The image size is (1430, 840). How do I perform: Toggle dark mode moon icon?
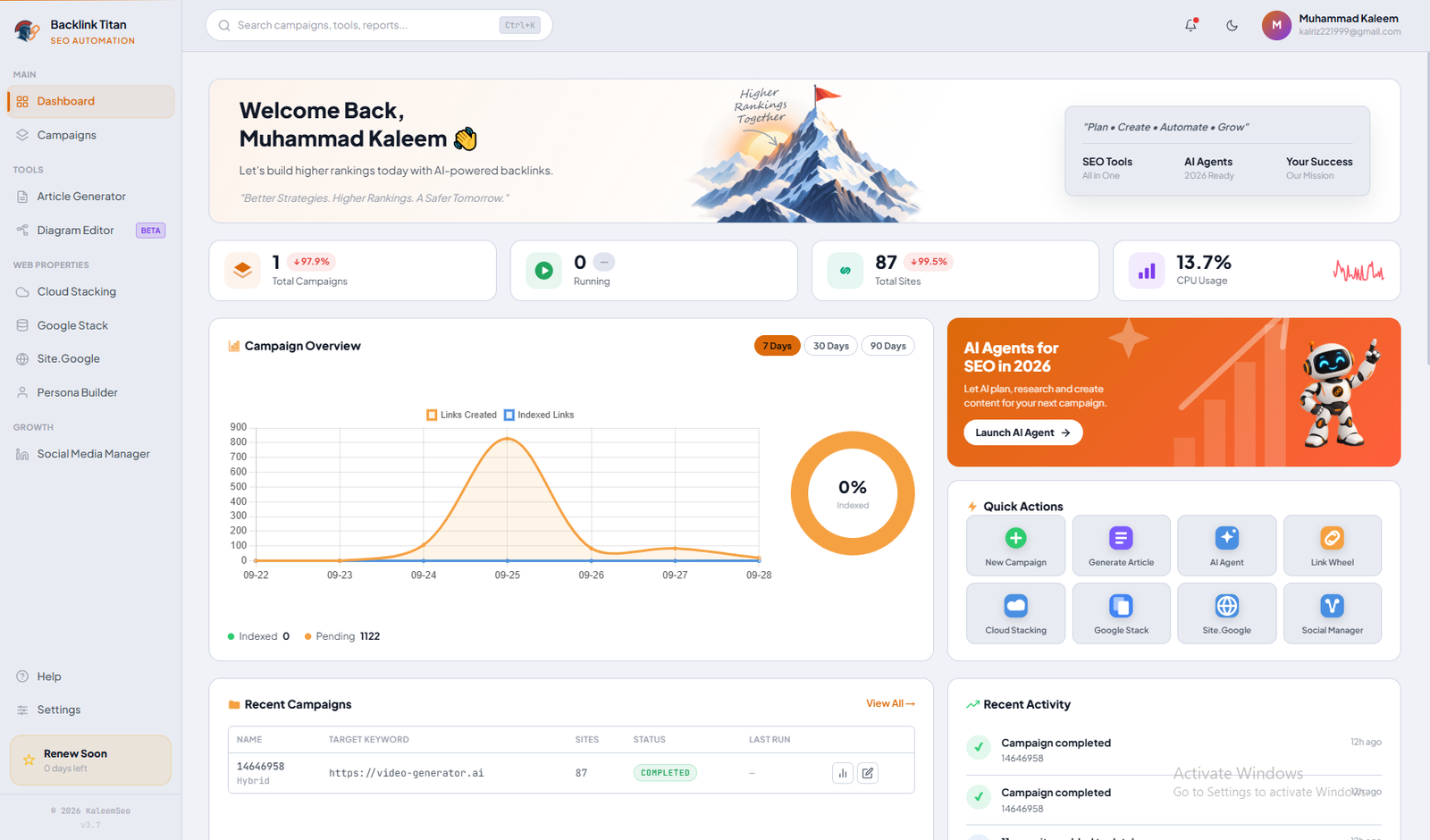click(x=1232, y=25)
